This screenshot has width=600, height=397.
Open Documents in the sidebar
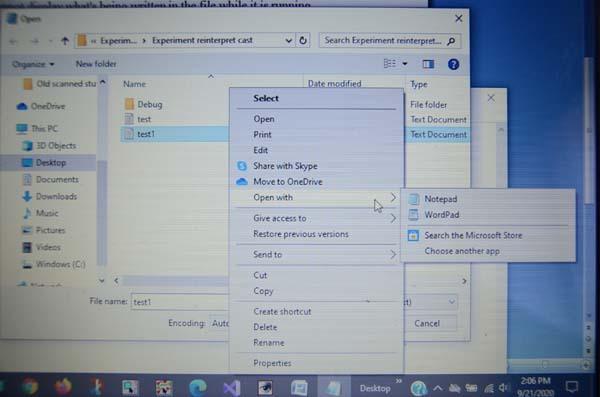[x=57, y=180]
